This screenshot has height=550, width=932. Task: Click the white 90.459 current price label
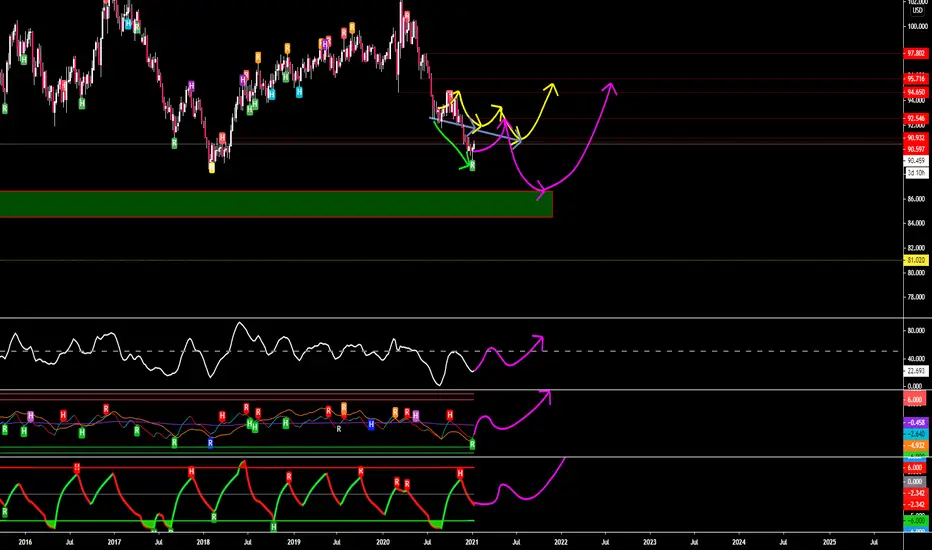pyautogui.click(x=916, y=161)
